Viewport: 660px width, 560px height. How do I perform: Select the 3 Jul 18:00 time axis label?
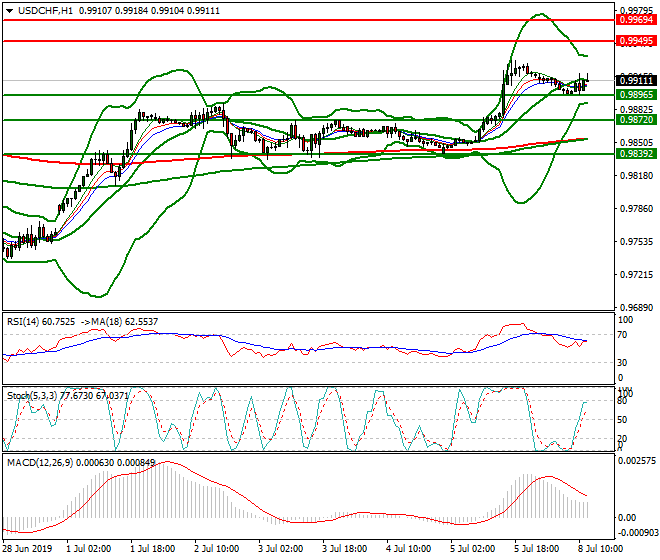pos(345,549)
